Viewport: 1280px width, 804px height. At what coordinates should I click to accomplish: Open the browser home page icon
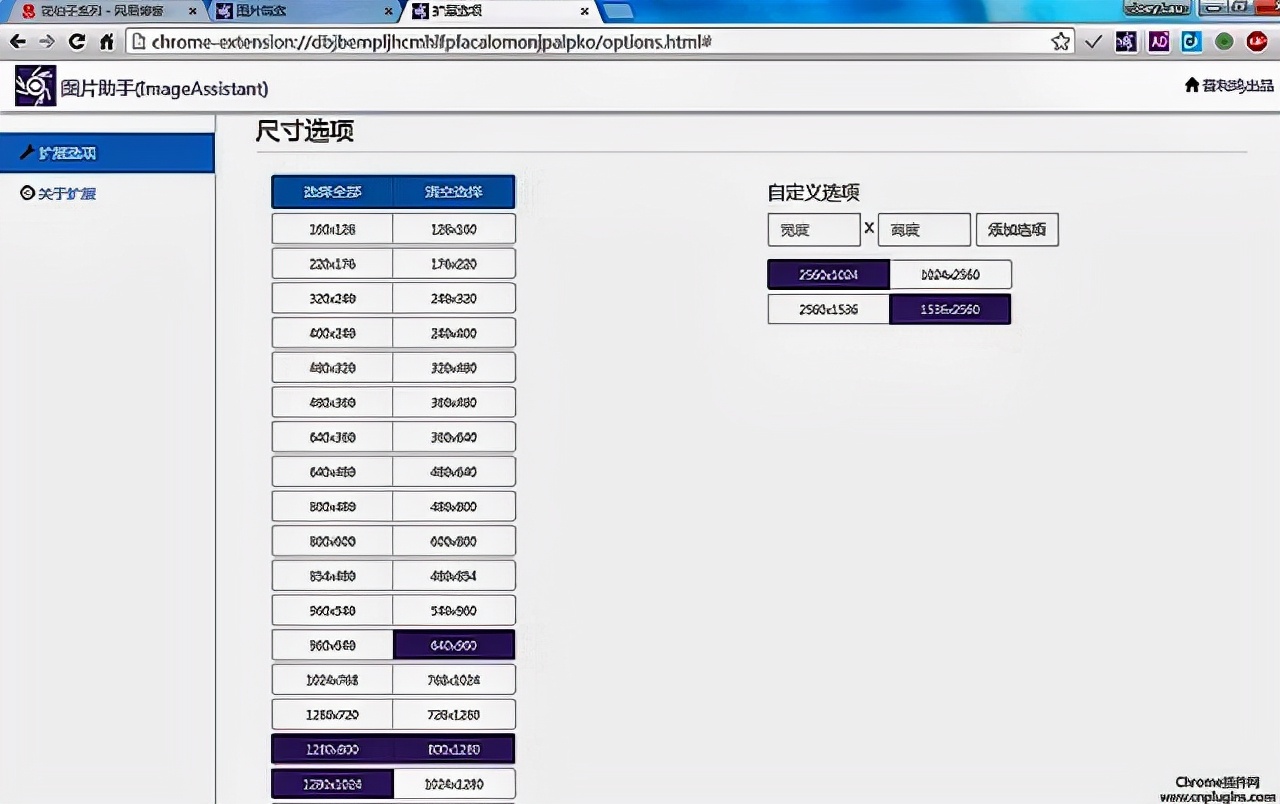click(106, 42)
